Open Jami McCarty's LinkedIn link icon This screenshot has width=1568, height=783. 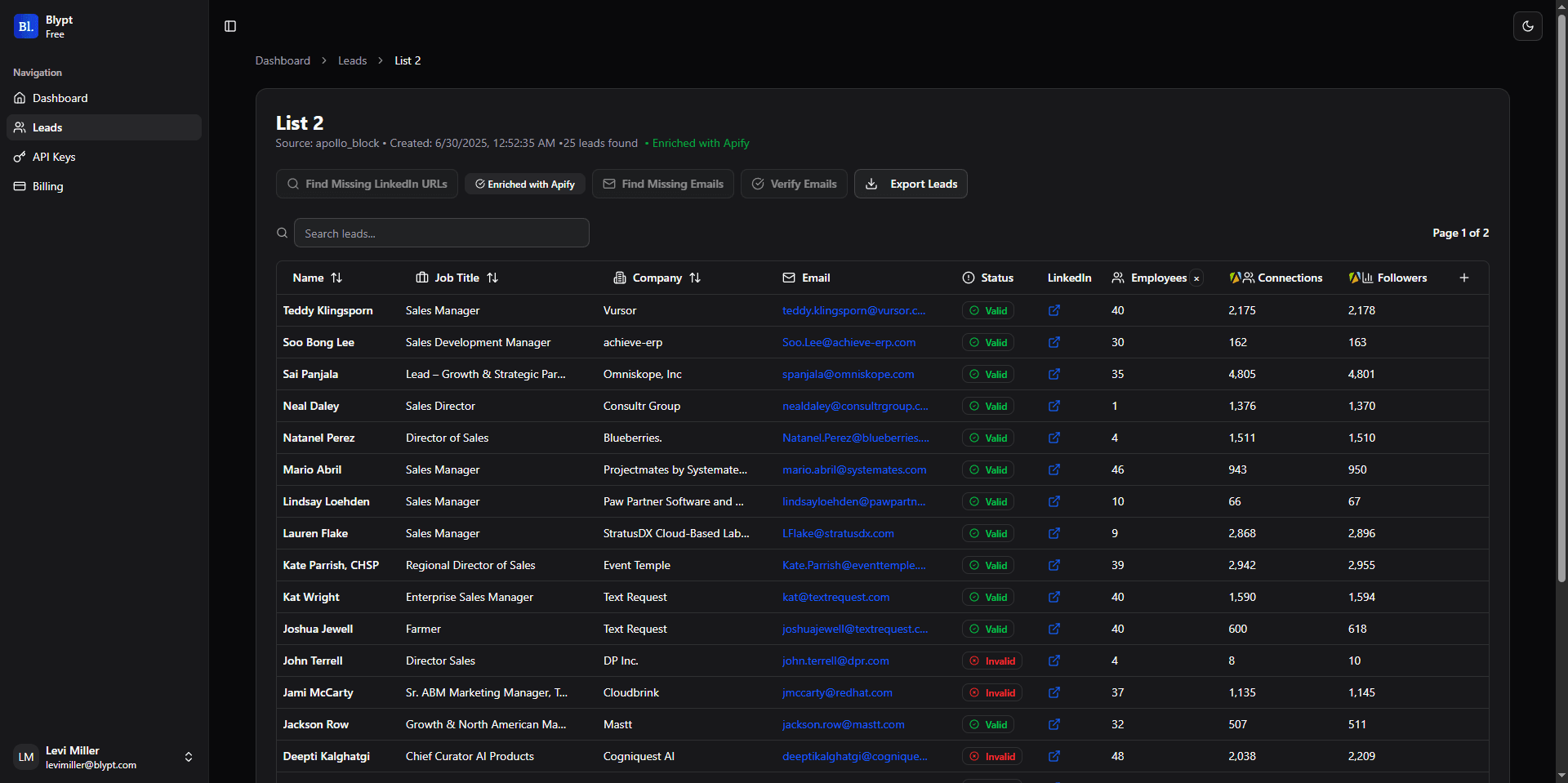pyautogui.click(x=1054, y=692)
